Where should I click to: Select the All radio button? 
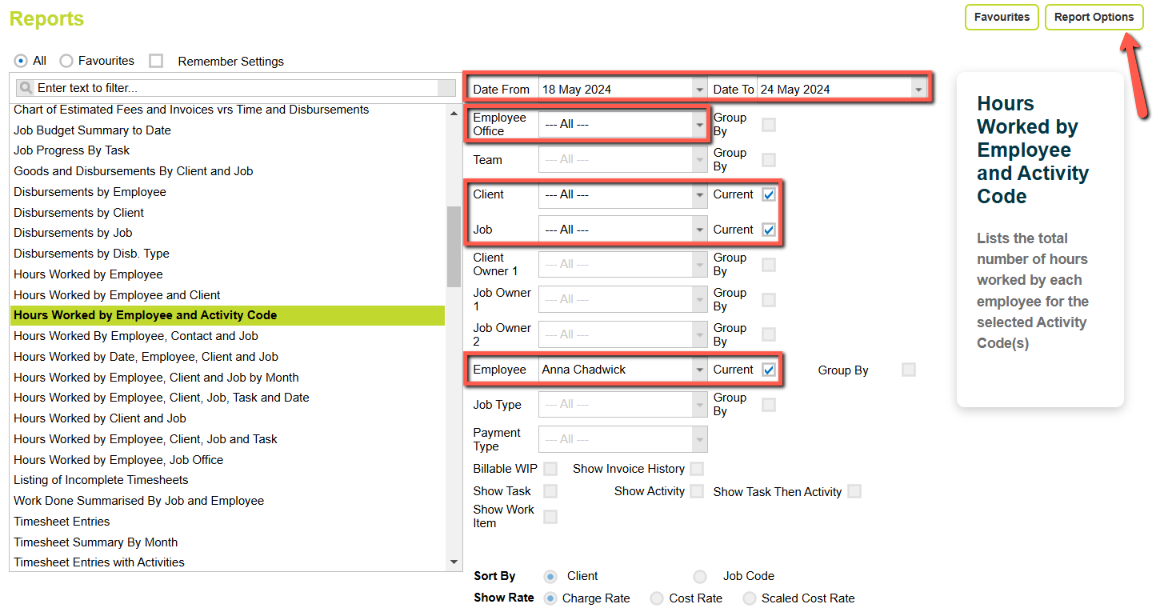click(21, 61)
